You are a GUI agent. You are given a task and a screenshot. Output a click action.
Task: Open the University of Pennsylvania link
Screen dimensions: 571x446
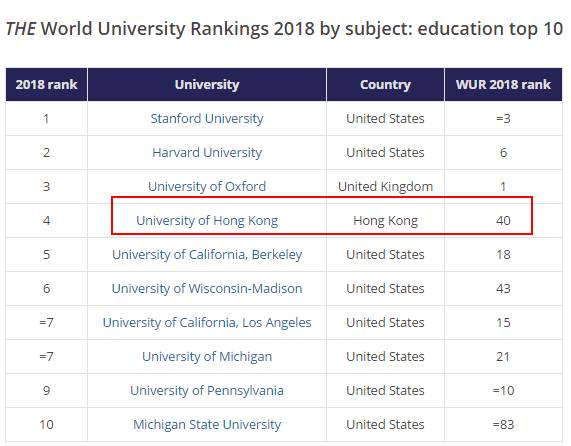click(x=207, y=390)
